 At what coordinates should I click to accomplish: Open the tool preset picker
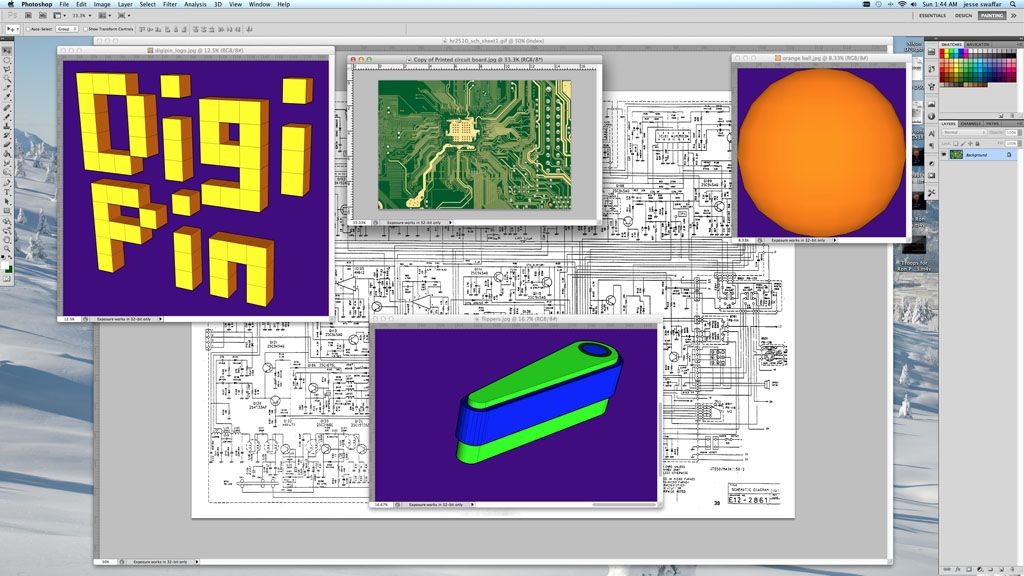click(12, 29)
